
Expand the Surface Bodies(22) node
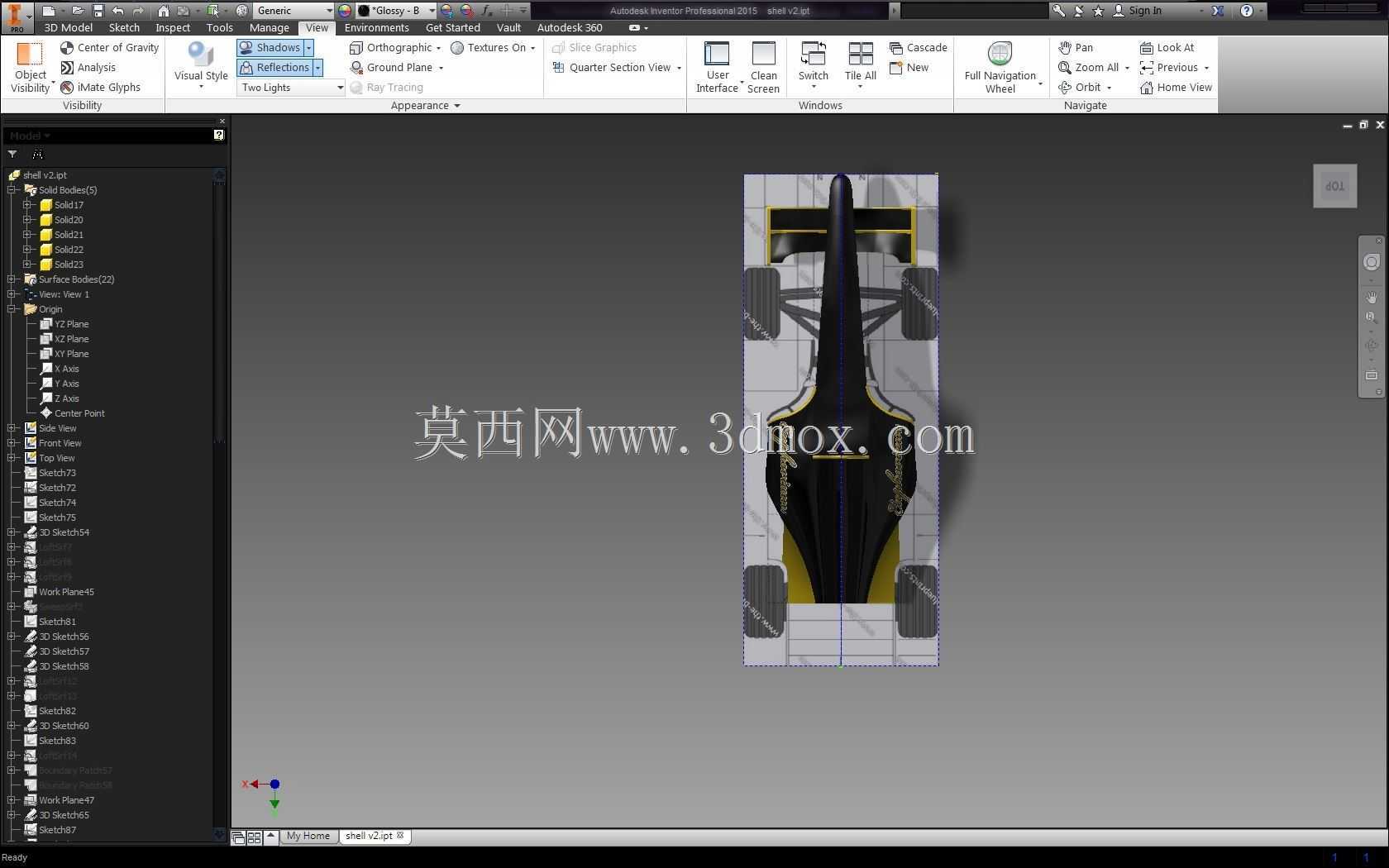click(12, 279)
